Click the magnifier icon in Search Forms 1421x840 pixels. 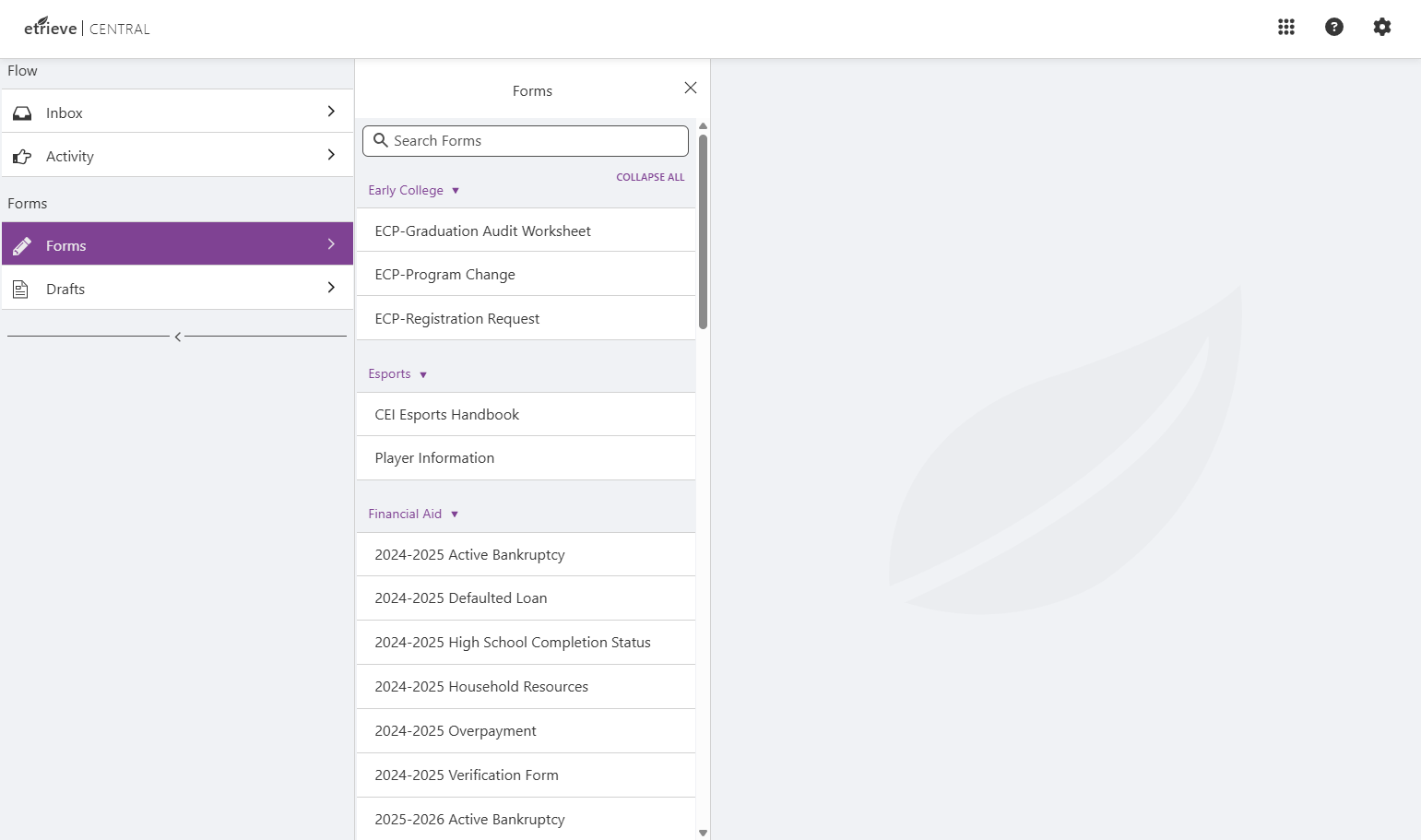380,140
